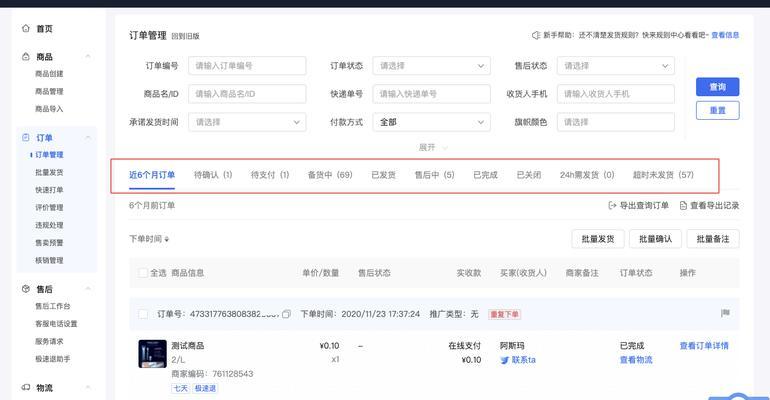This screenshot has height=400, width=770.
Task: Click the 批量确认 button
Action: pyautogui.click(x=655, y=239)
